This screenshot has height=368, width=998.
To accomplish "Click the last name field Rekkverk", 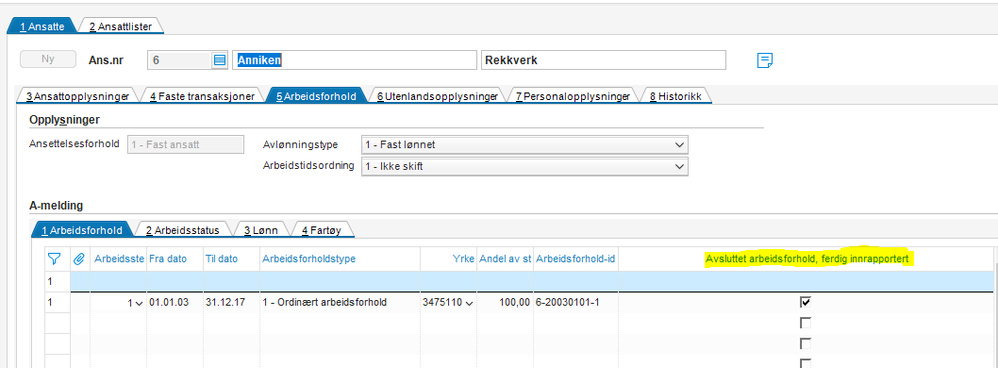I will [x=603, y=60].
